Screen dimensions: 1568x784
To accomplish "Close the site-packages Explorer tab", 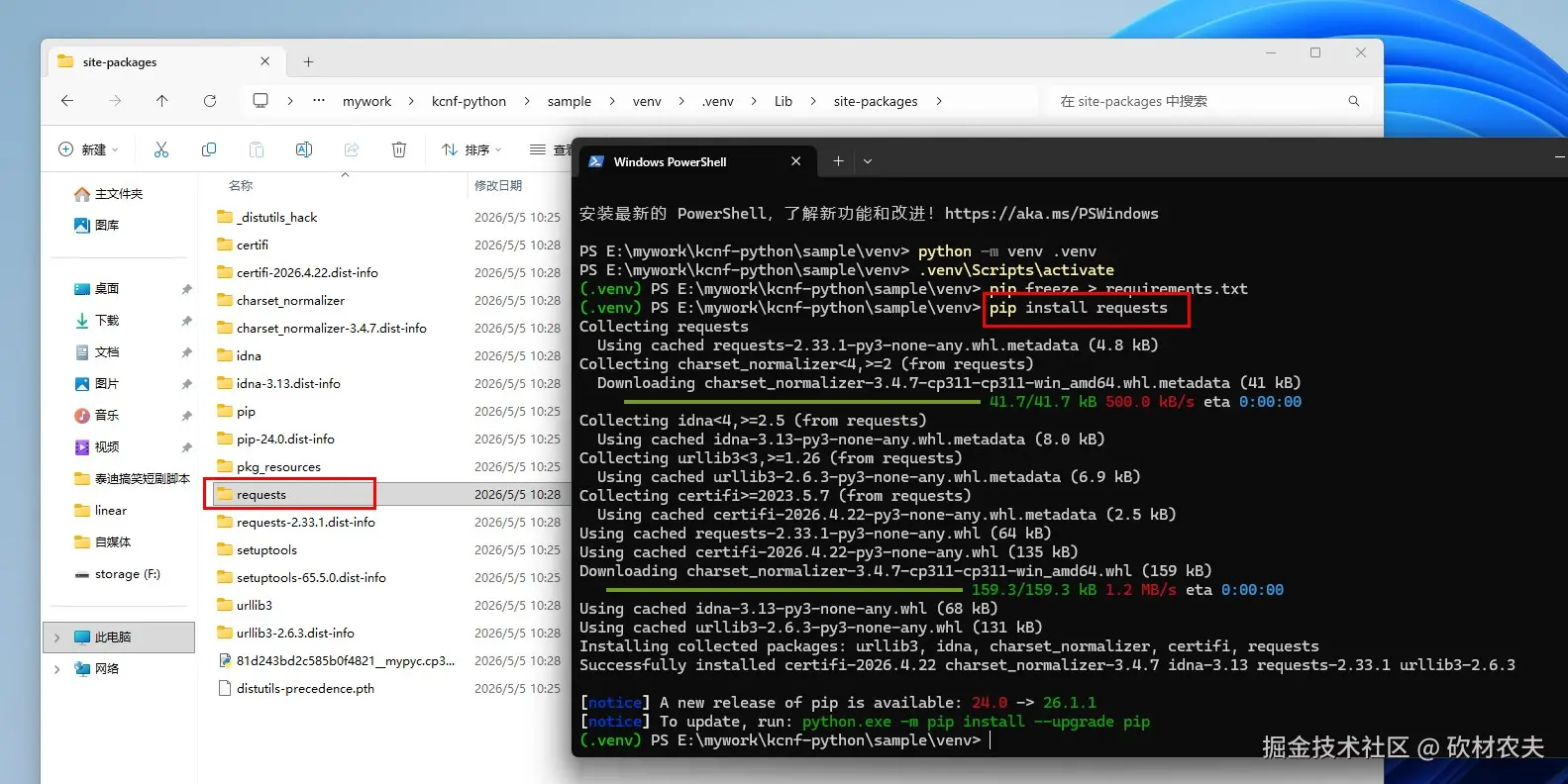I will (265, 61).
